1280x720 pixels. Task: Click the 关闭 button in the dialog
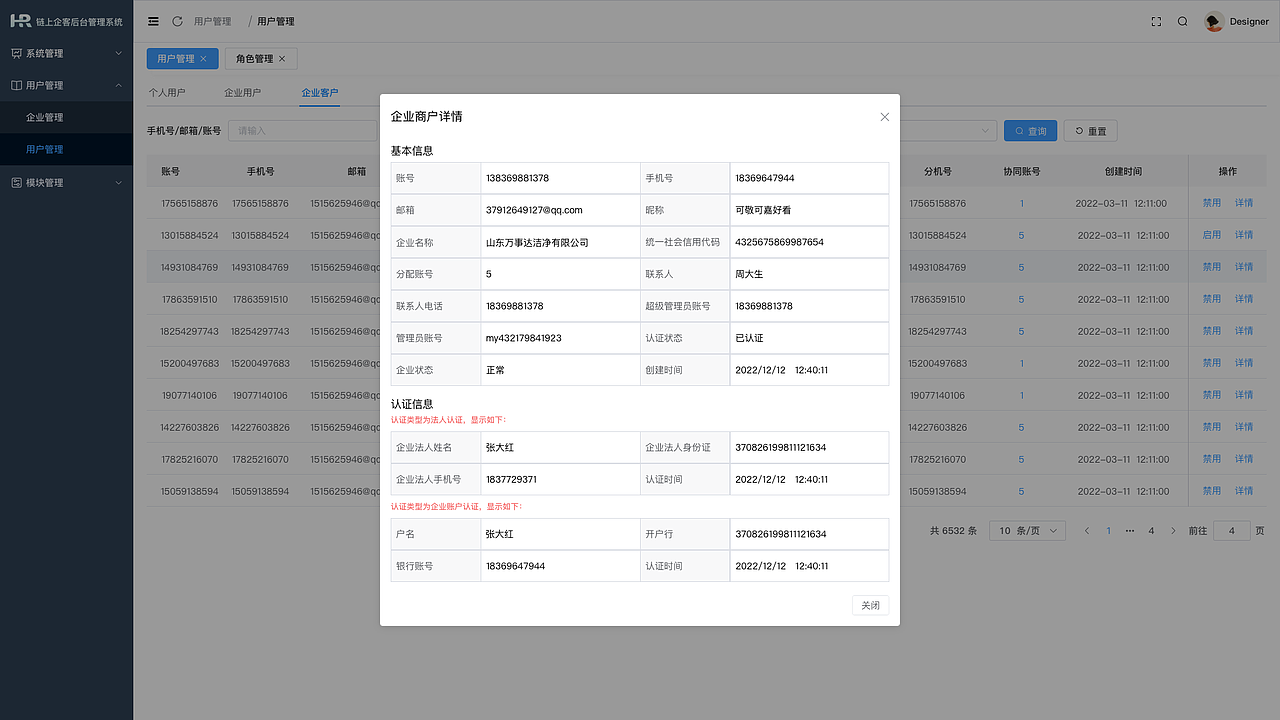pos(869,605)
